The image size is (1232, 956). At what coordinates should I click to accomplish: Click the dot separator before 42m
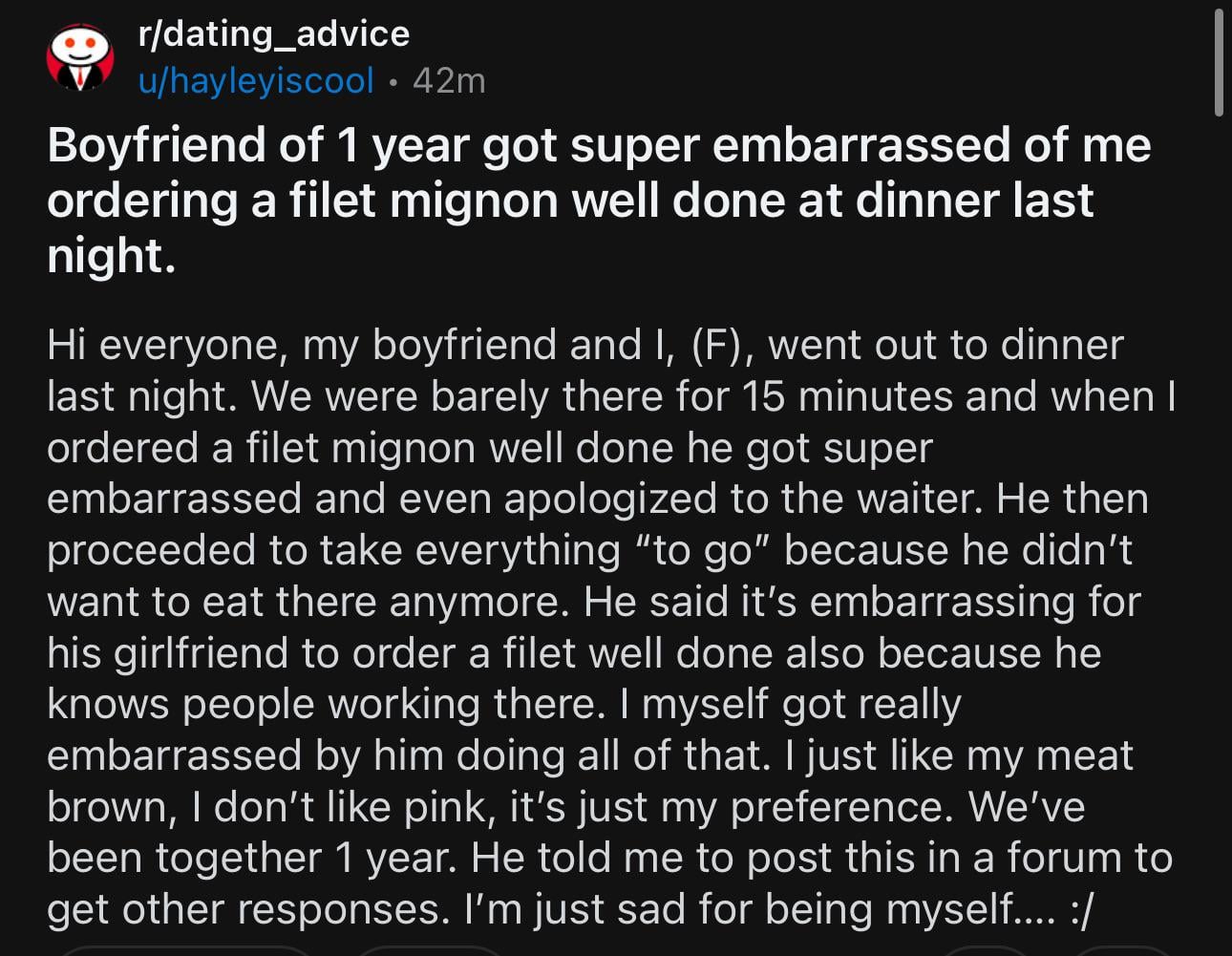(393, 82)
